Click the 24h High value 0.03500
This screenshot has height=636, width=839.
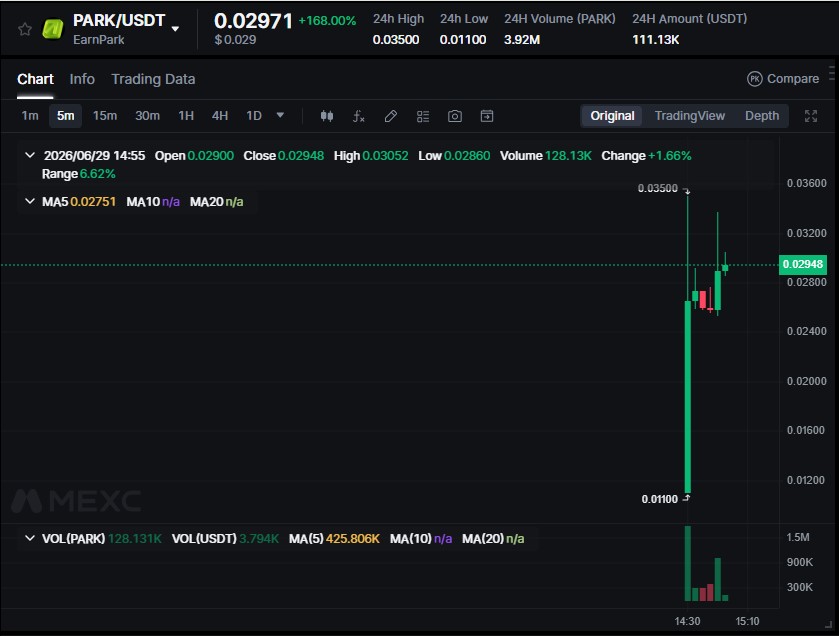396,40
